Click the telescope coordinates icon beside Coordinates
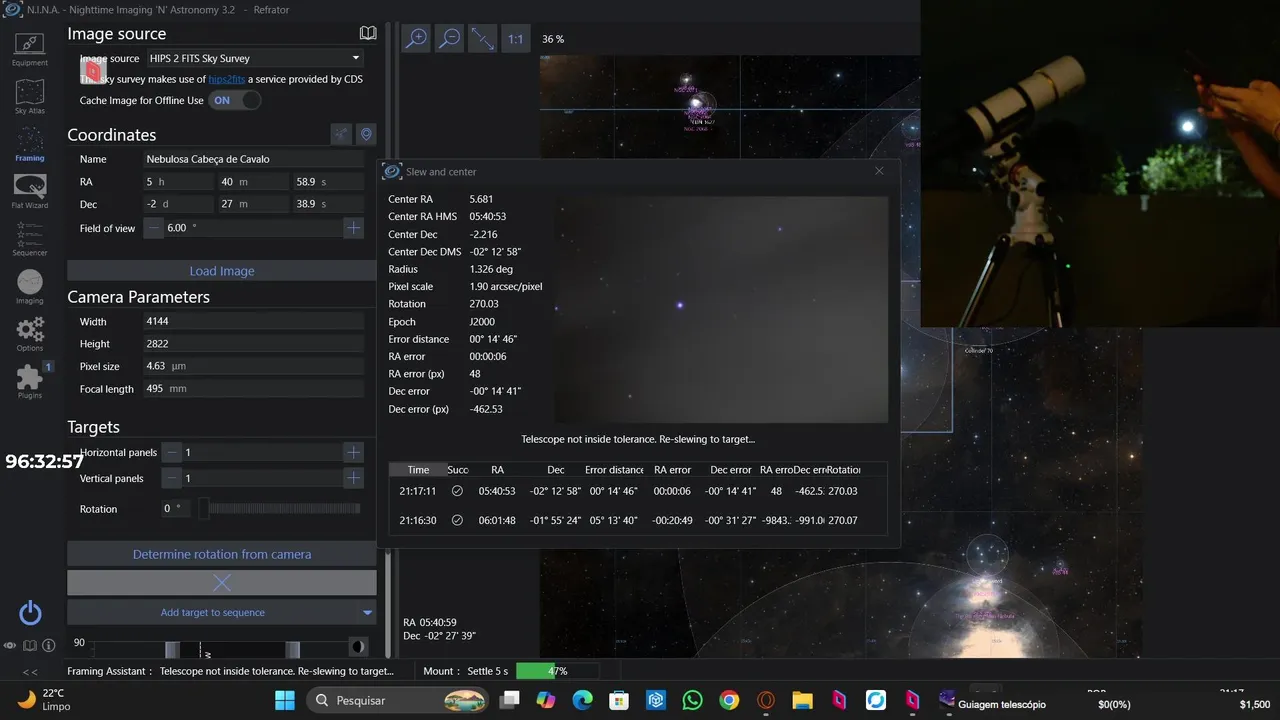1280x720 pixels. point(342,135)
